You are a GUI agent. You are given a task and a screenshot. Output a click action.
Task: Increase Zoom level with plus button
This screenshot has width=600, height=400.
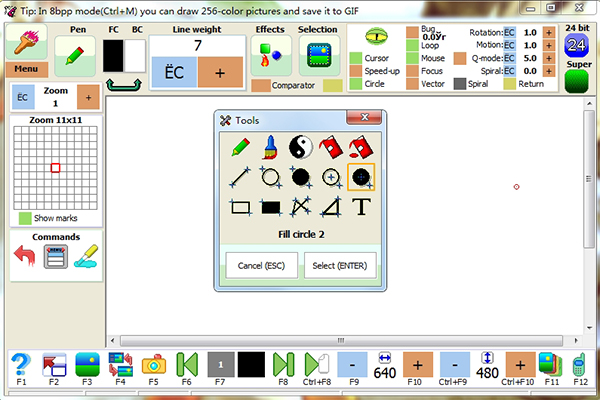click(x=87, y=97)
